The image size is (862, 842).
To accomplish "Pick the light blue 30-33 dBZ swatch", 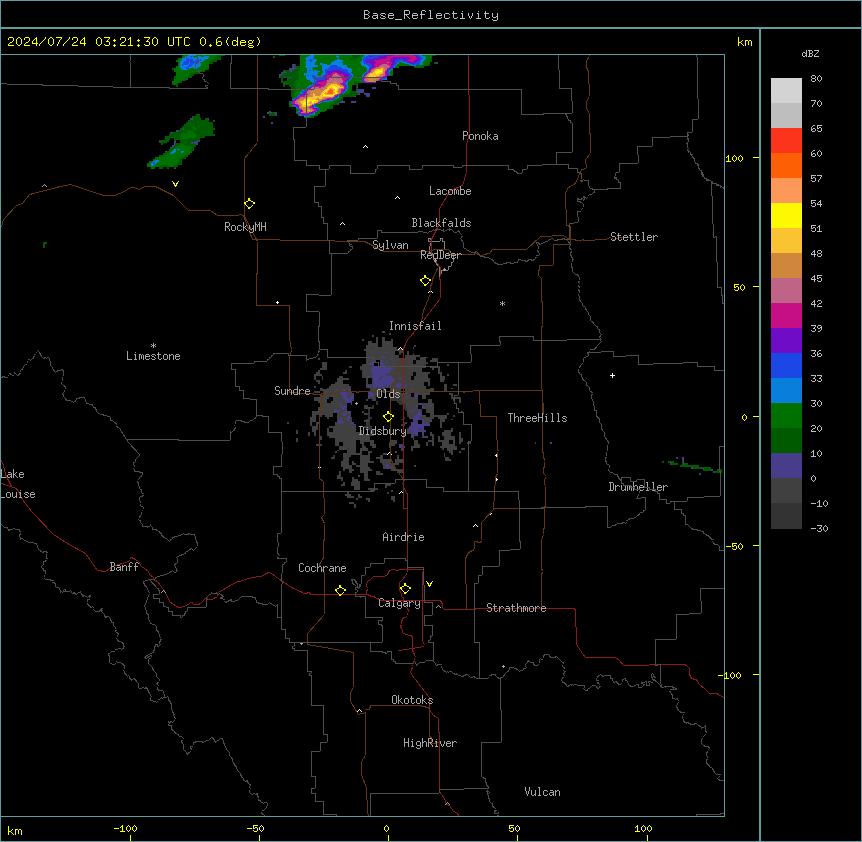I will [x=786, y=391].
